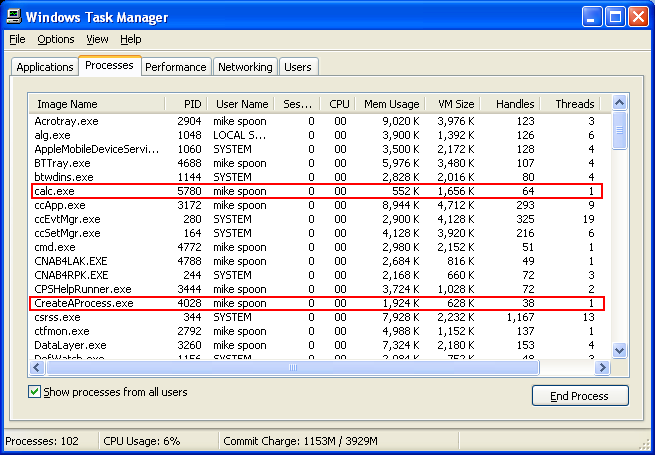
Task: Close the Task Manager window
Action: point(638,17)
